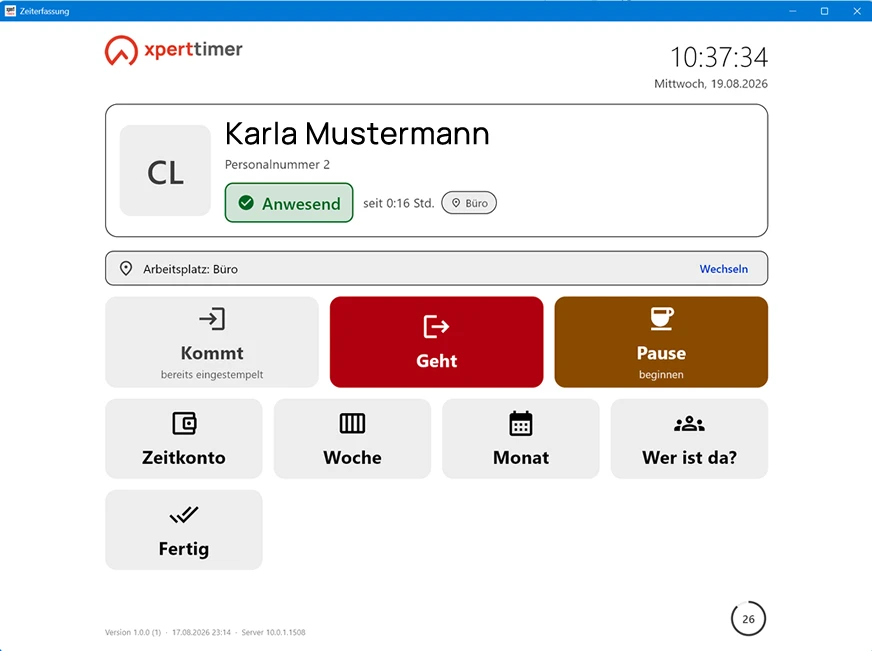This screenshot has height=651, width=872.
Task: Maximize the Zeiterfassung window
Action: (x=824, y=11)
